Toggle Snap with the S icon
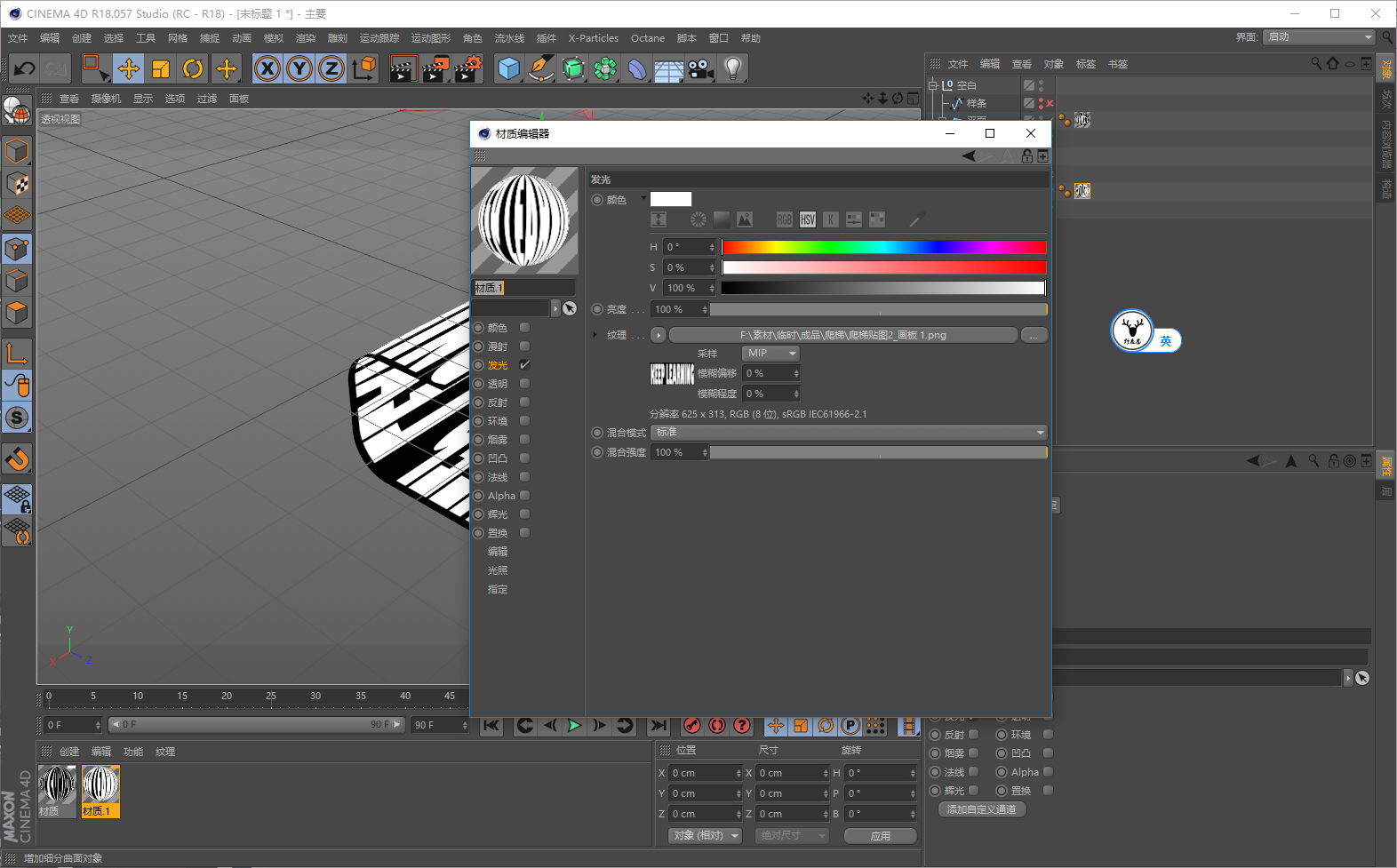The height and width of the screenshot is (868, 1397). 17,418
